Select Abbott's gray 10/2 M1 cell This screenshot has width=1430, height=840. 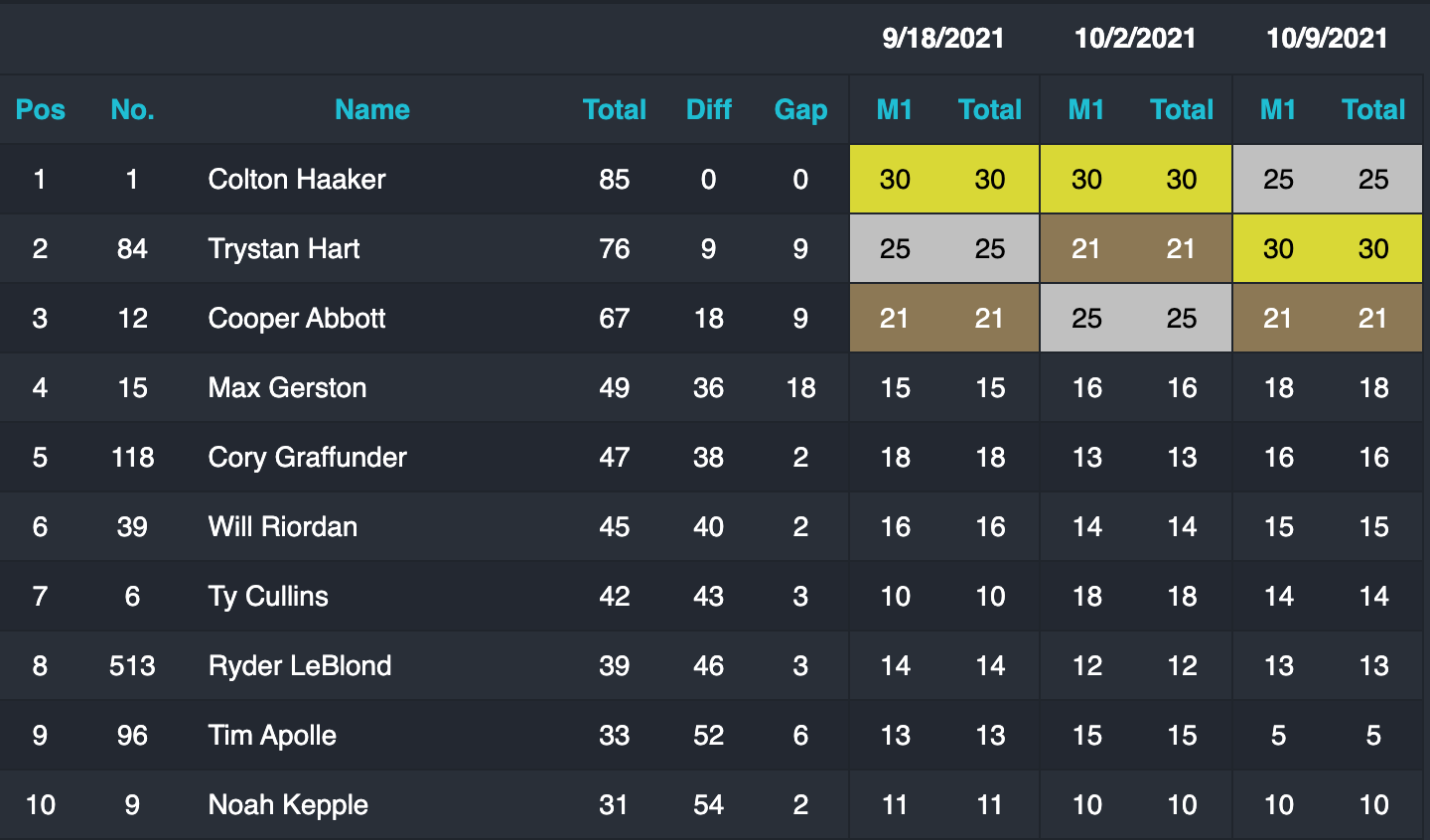[1086, 319]
